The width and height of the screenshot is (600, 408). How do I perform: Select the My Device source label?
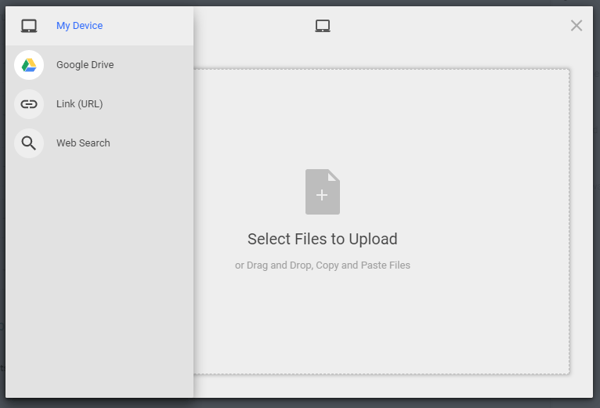click(80, 26)
